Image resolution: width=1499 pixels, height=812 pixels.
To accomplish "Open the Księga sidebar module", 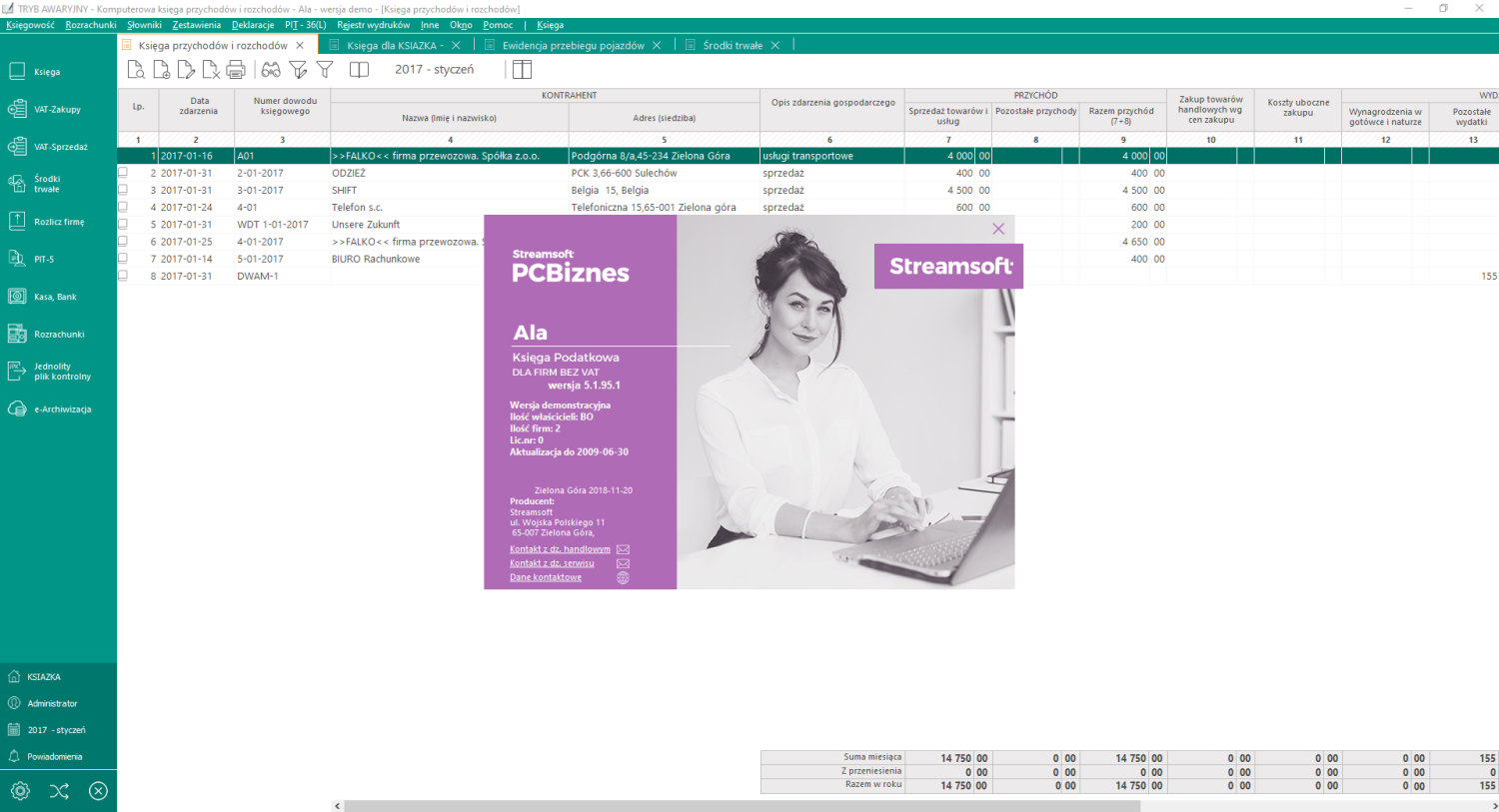I will [47, 72].
